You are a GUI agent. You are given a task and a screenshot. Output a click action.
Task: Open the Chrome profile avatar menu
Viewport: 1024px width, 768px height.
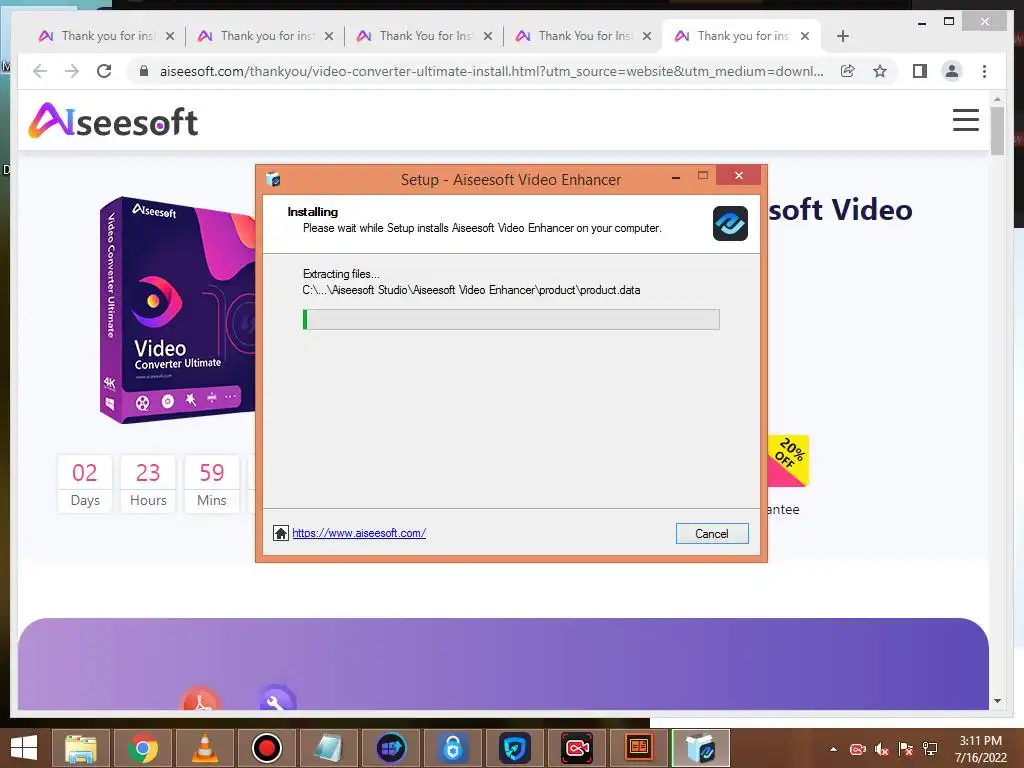click(952, 71)
